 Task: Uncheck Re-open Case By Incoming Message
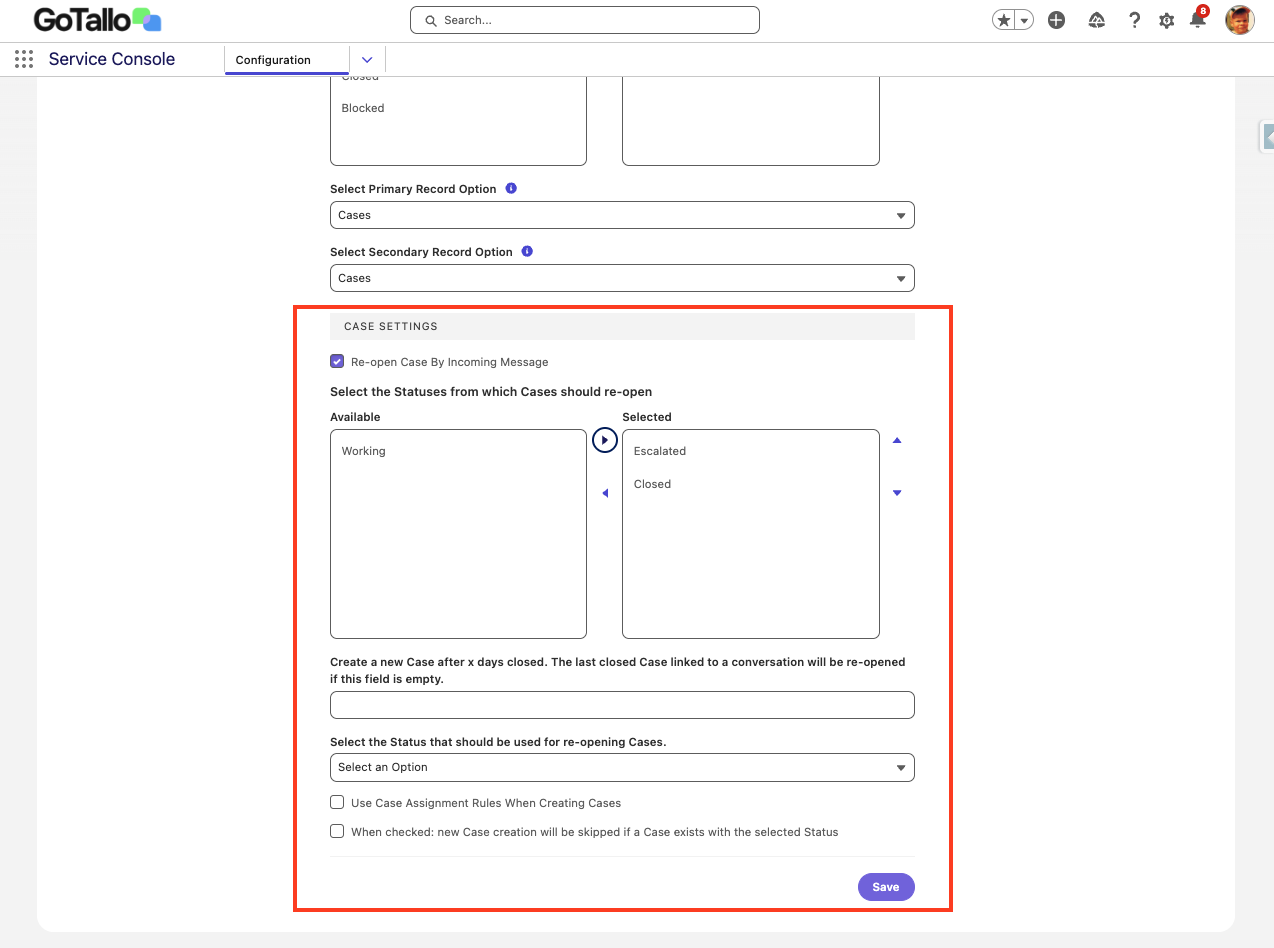pyautogui.click(x=337, y=362)
